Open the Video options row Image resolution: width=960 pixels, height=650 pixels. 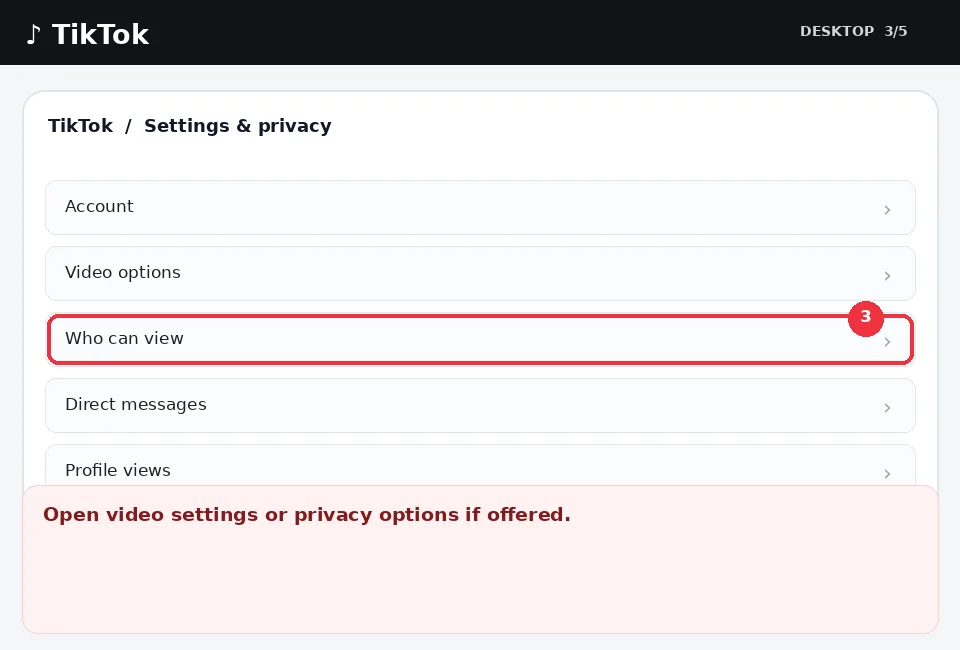[x=480, y=274]
